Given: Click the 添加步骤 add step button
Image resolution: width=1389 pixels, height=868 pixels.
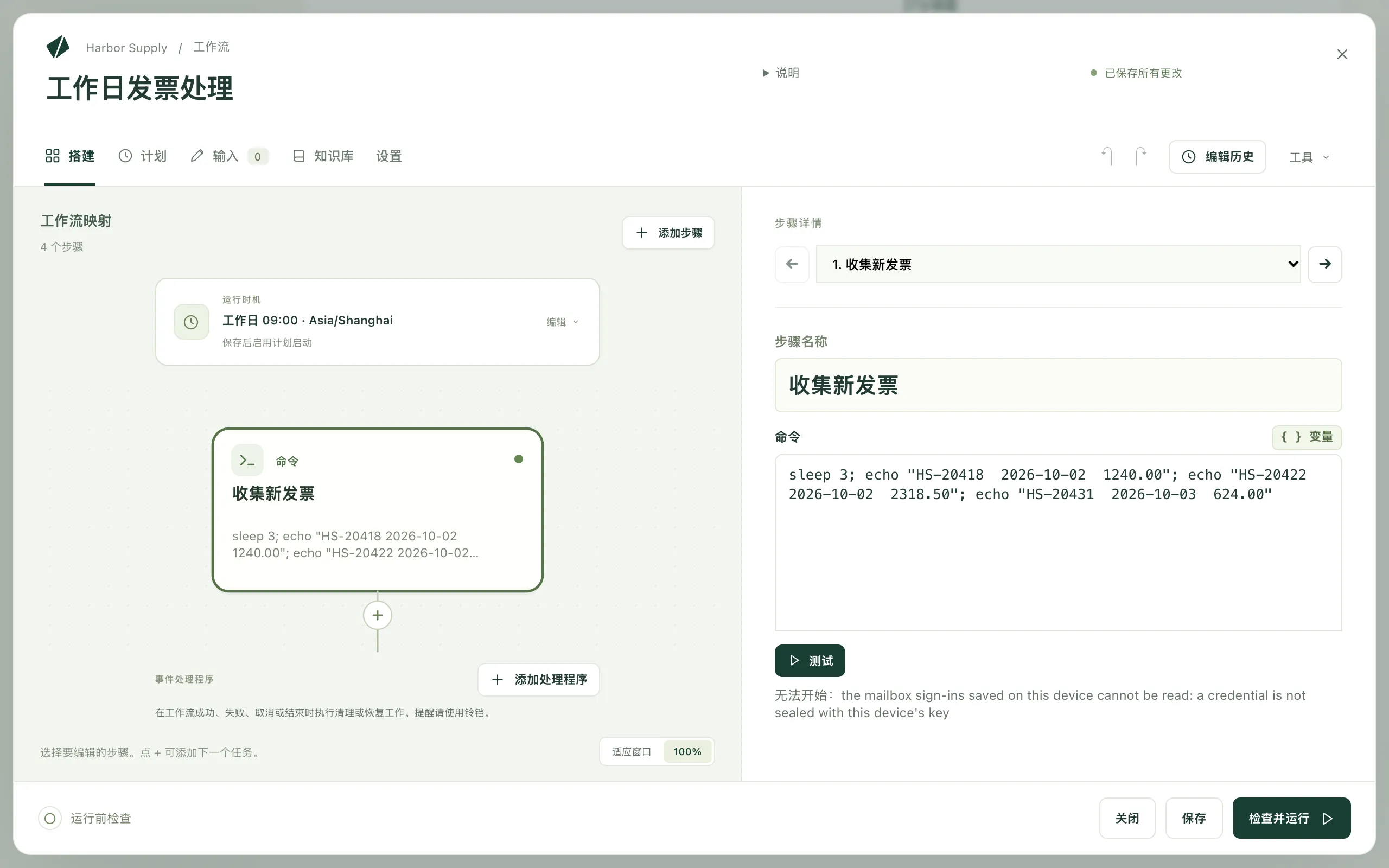Looking at the screenshot, I should (x=668, y=233).
